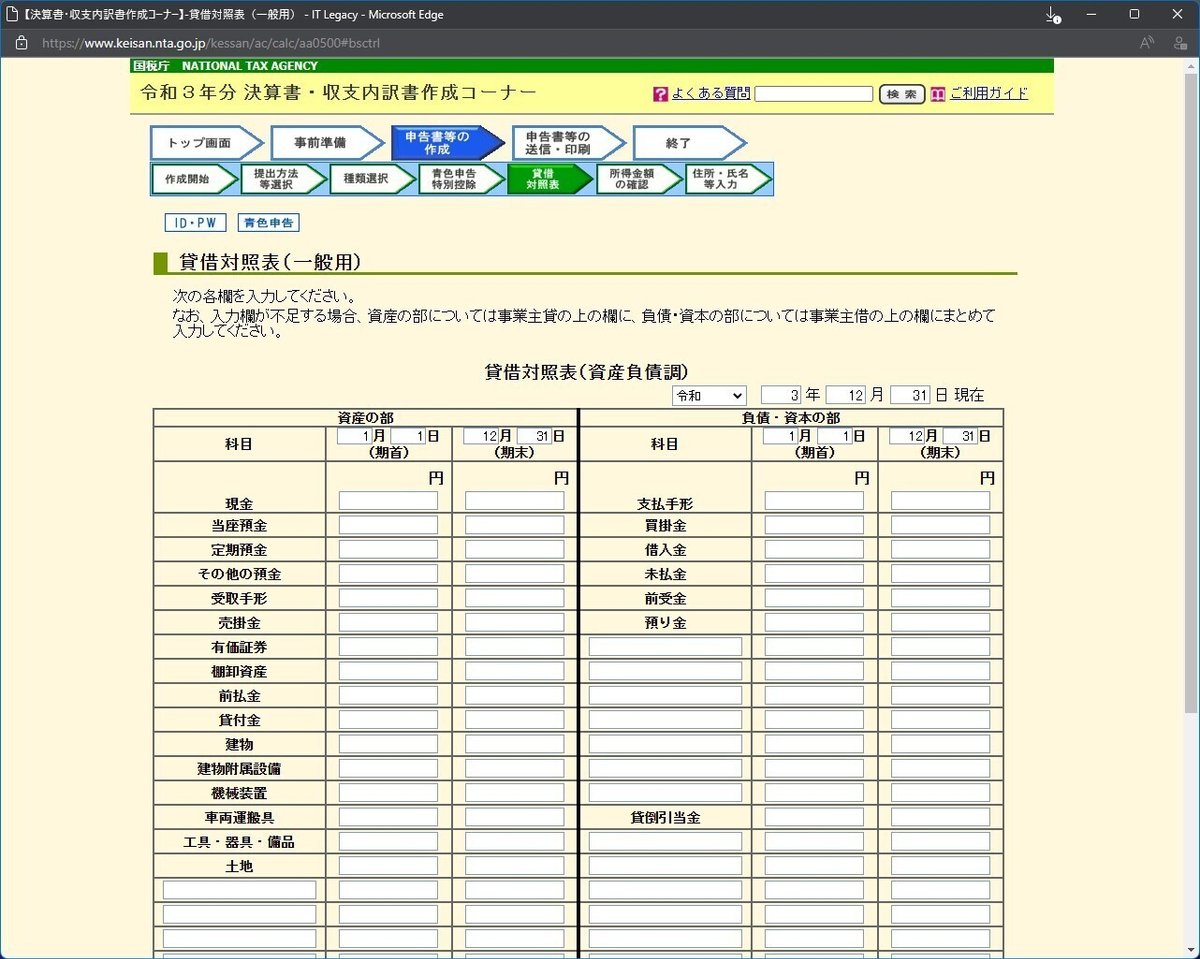The image size is (1200, 959).
Task: Click 機械装置 end-of-period amount field
Action: pos(514,793)
